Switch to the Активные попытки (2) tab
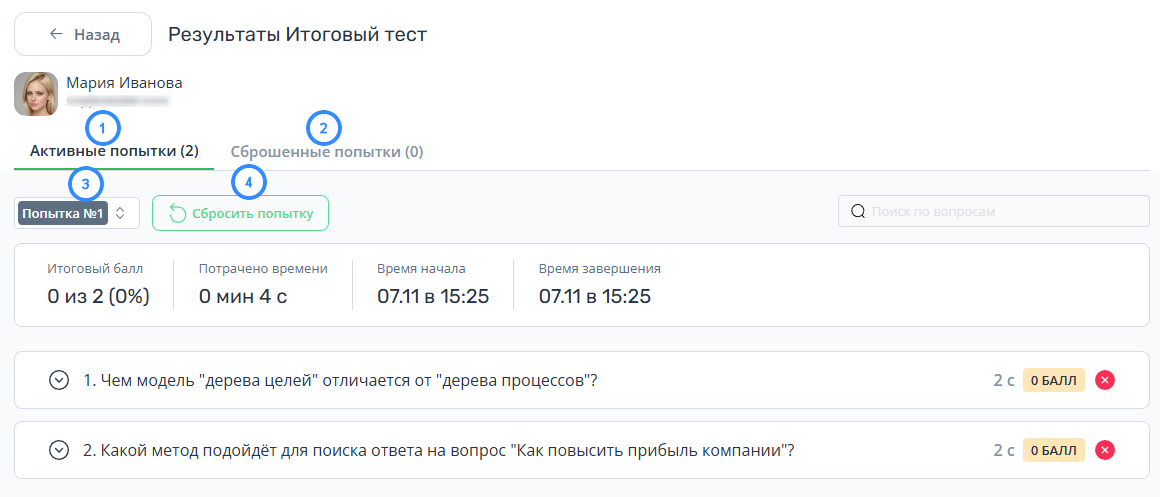The height and width of the screenshot is (497, 1160). click(x=114, y=152)
